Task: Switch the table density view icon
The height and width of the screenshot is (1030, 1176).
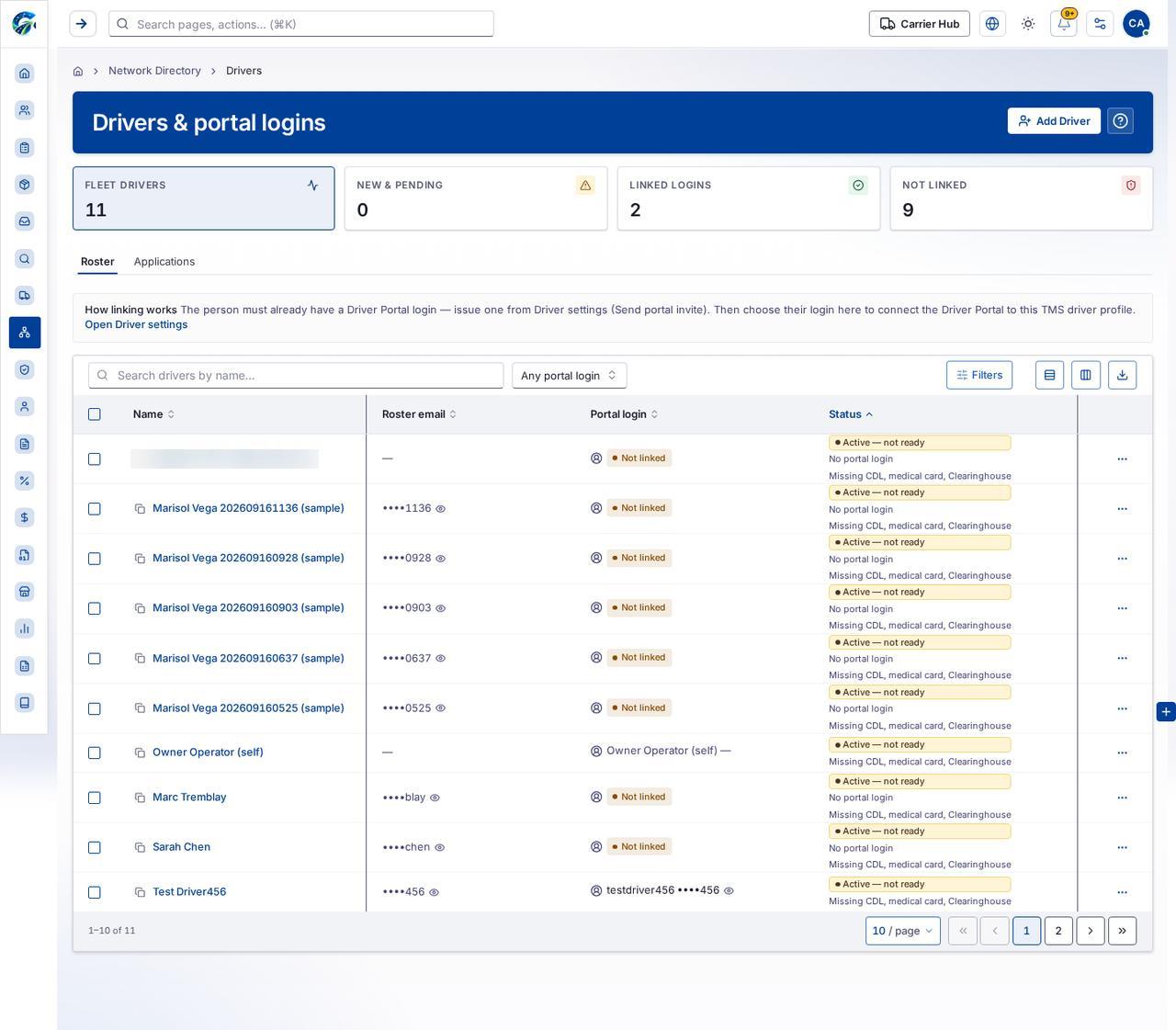Action: [x=1049, y=375]
